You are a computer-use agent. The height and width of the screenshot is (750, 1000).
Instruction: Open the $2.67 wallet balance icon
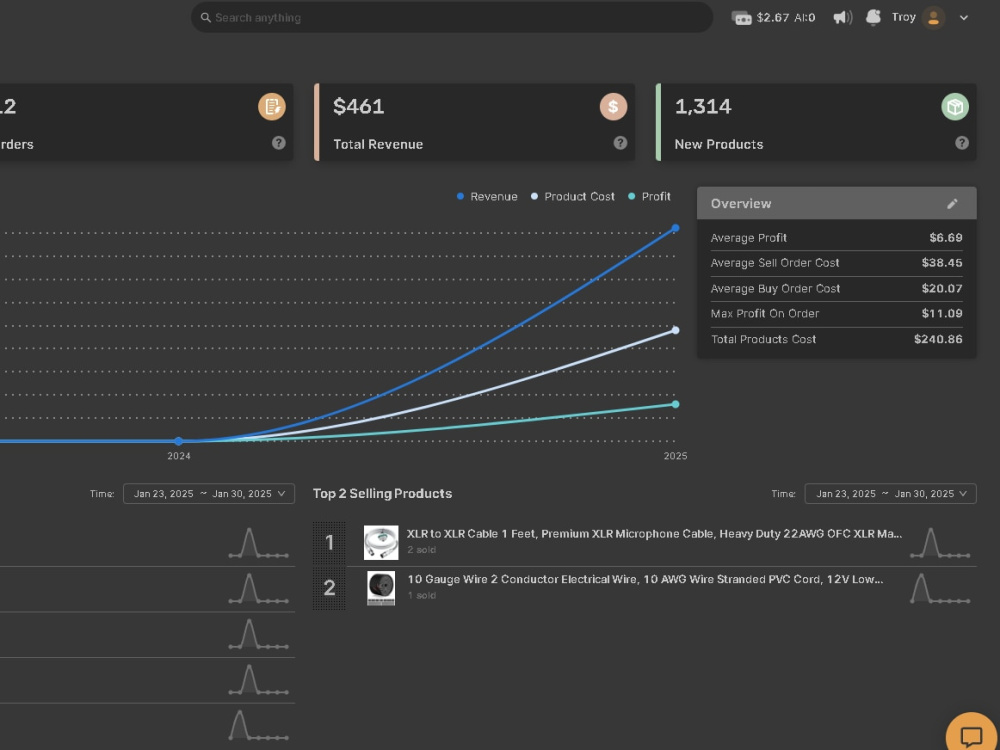741,18
